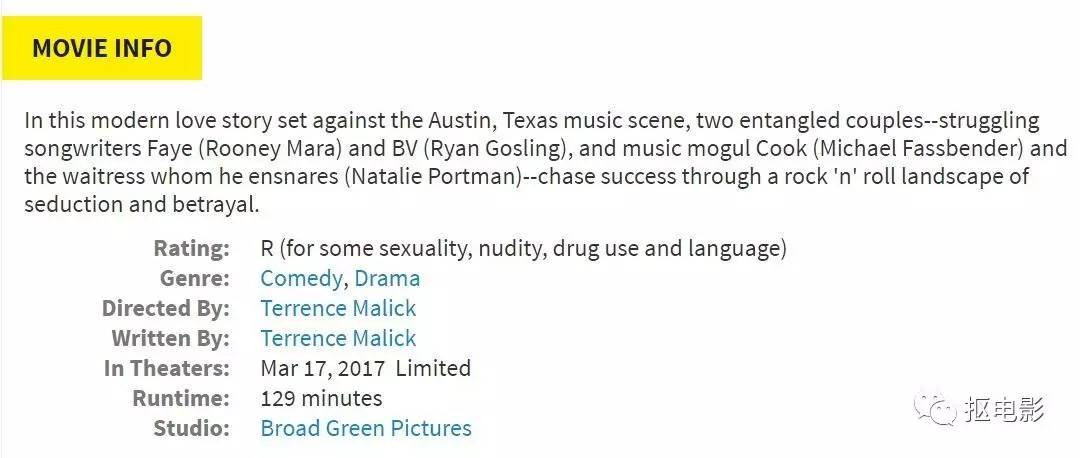This screenshot has width=1080, height=458.
Task: Click the yellow MOVIE INFO header
Action: click(102, 48)
